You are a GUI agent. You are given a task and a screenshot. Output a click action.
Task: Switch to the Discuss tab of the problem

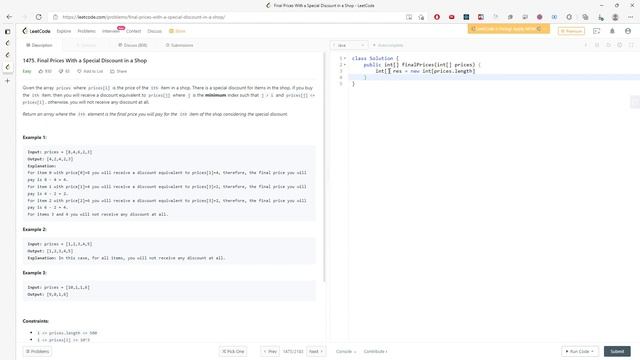point(133,45)
